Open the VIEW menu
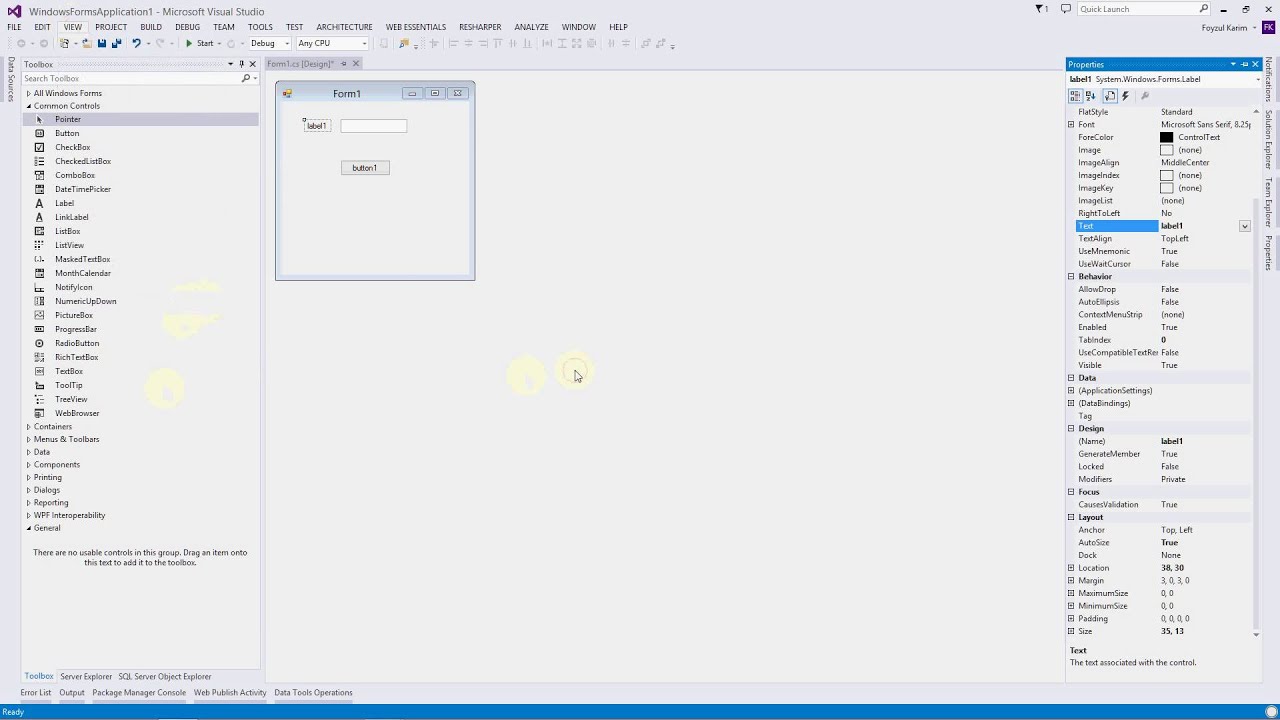Viewport: 1280px width, 720px height. (72, 27)
